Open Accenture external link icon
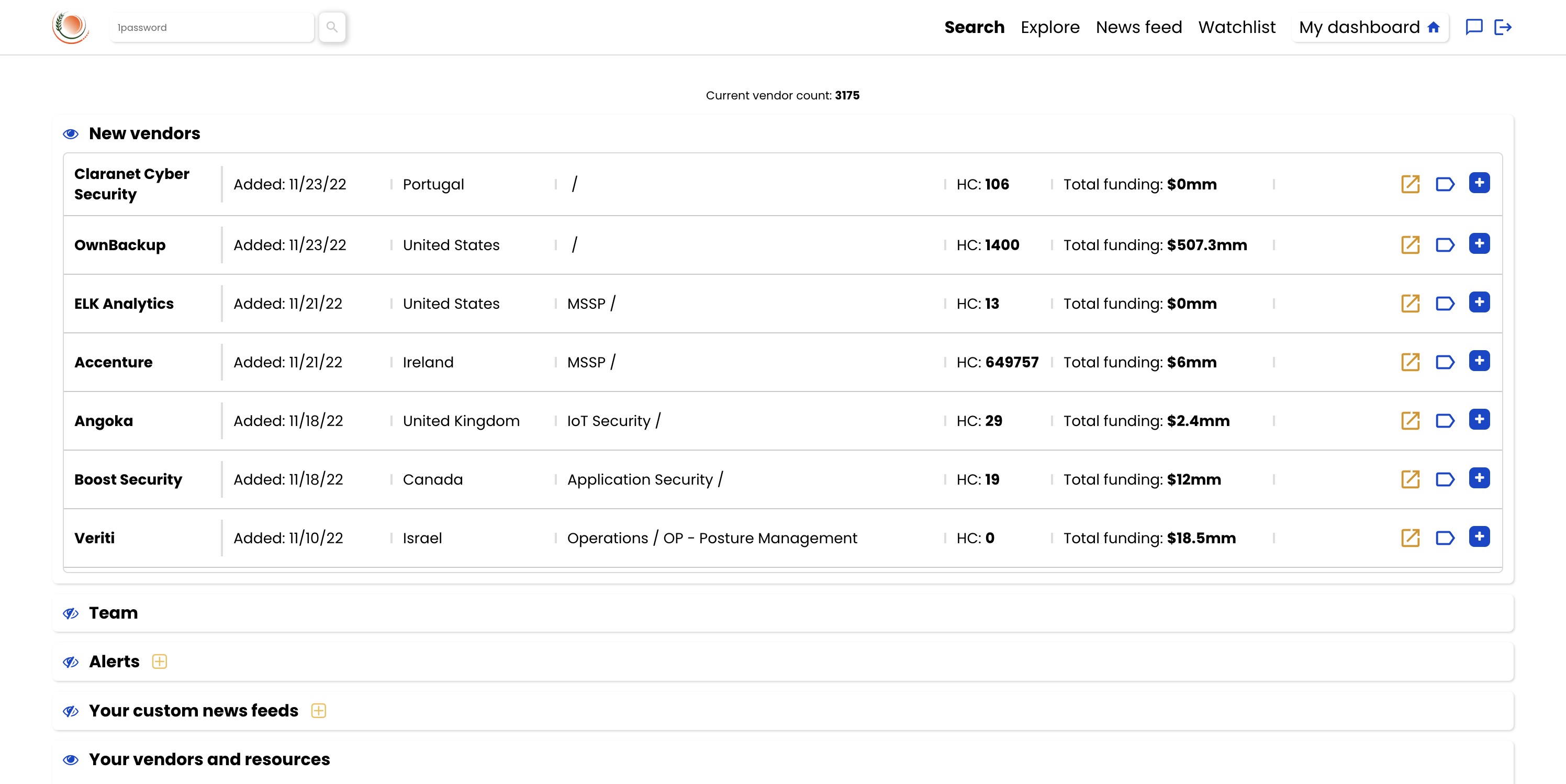 click(x=1411, y=362)
